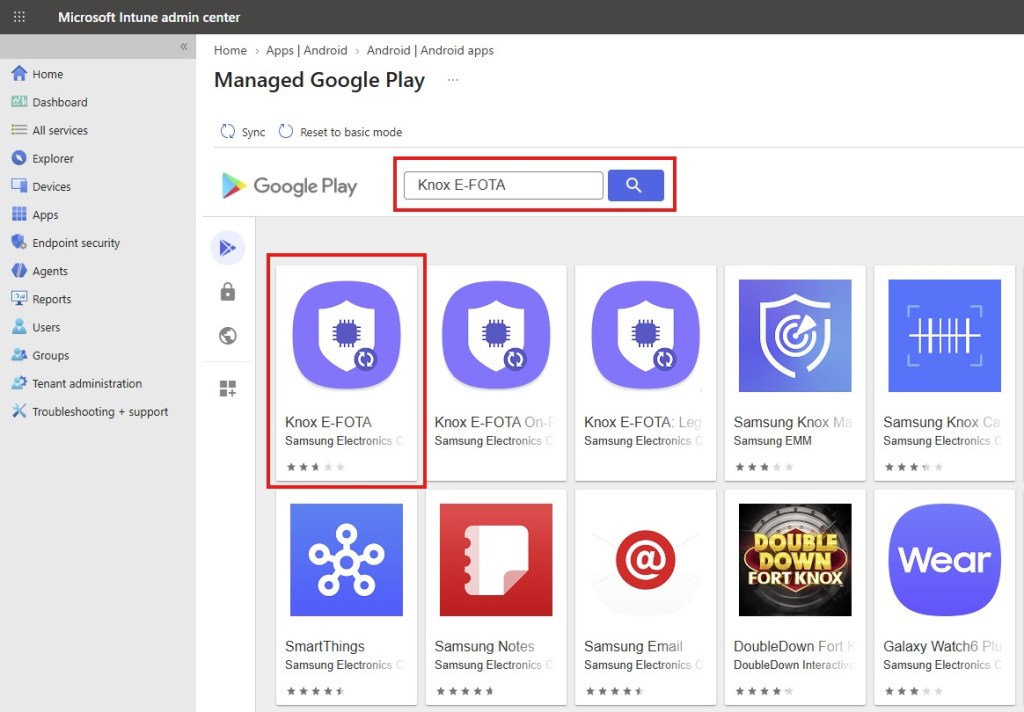Open the DoubleDown Fort Knox thumbnail

795,560
